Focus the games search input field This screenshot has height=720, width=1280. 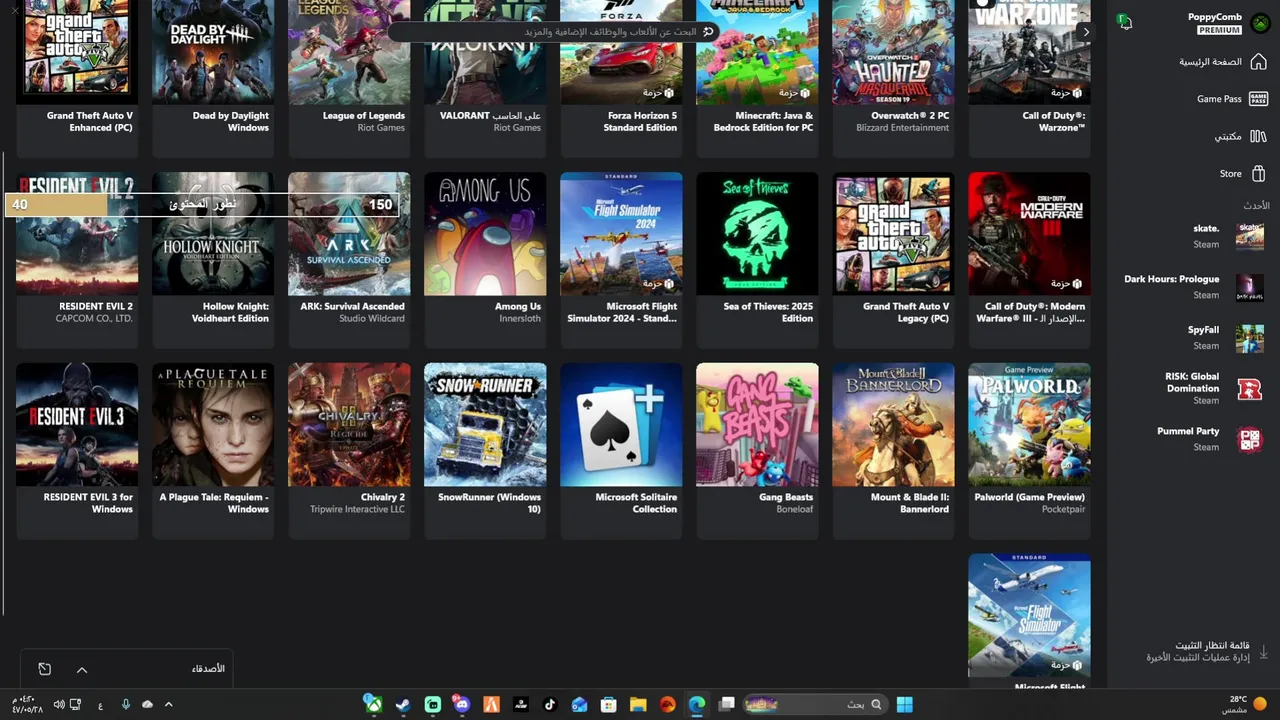coord(555,32)
